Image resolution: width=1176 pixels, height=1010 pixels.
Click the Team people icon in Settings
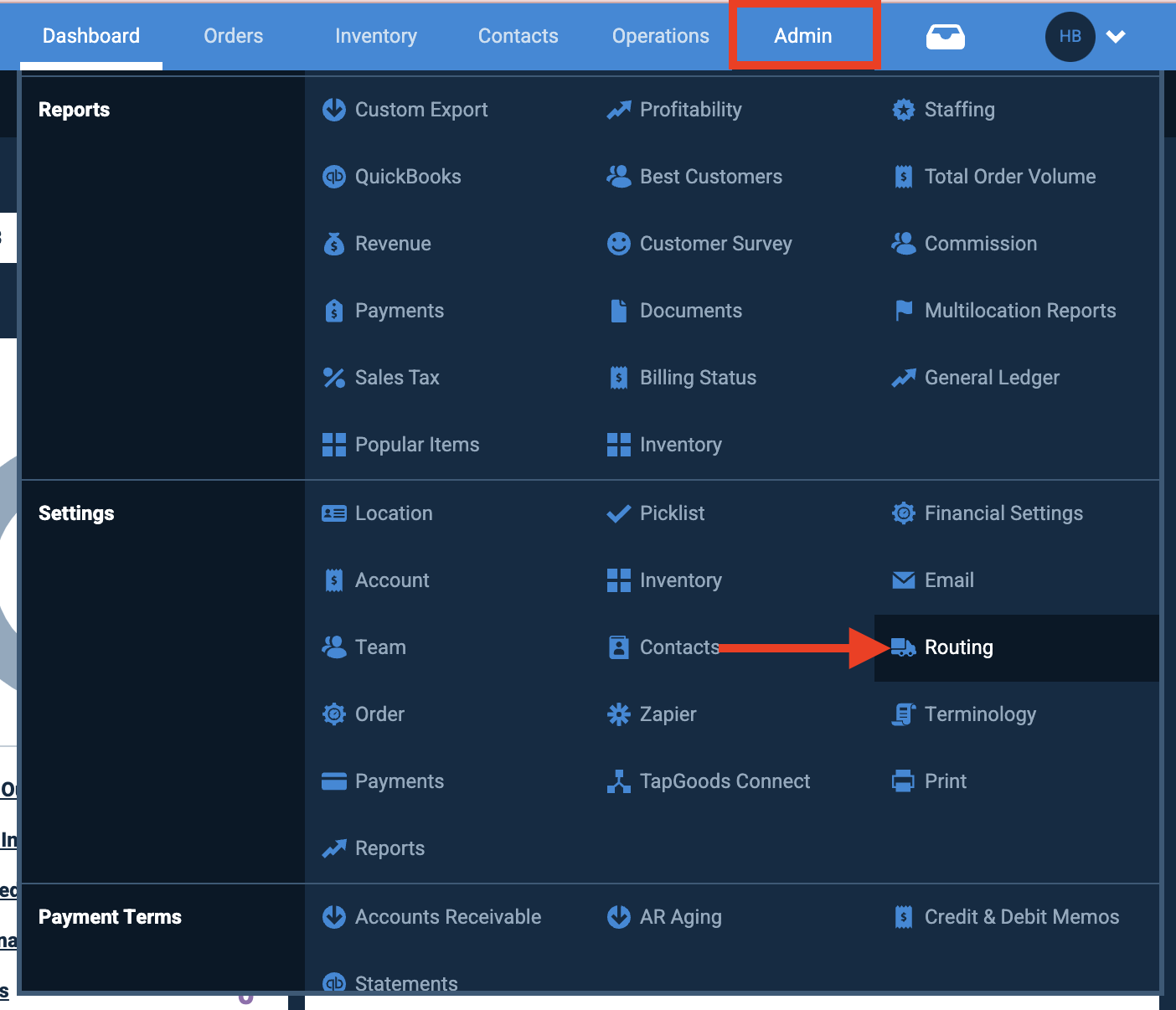[x=334, y=647]
